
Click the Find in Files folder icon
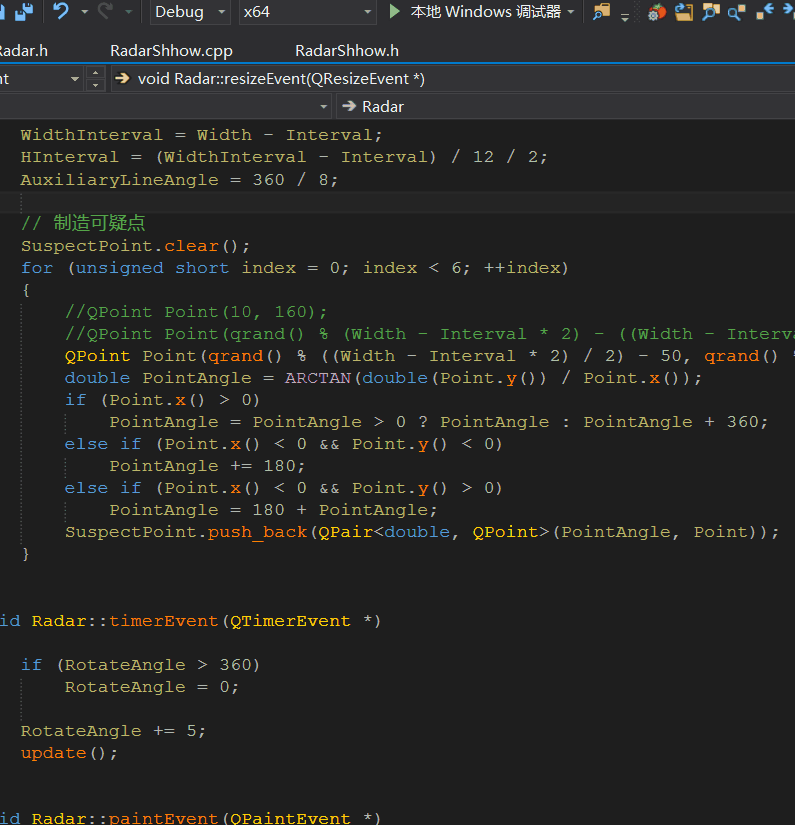click(601, 12)
